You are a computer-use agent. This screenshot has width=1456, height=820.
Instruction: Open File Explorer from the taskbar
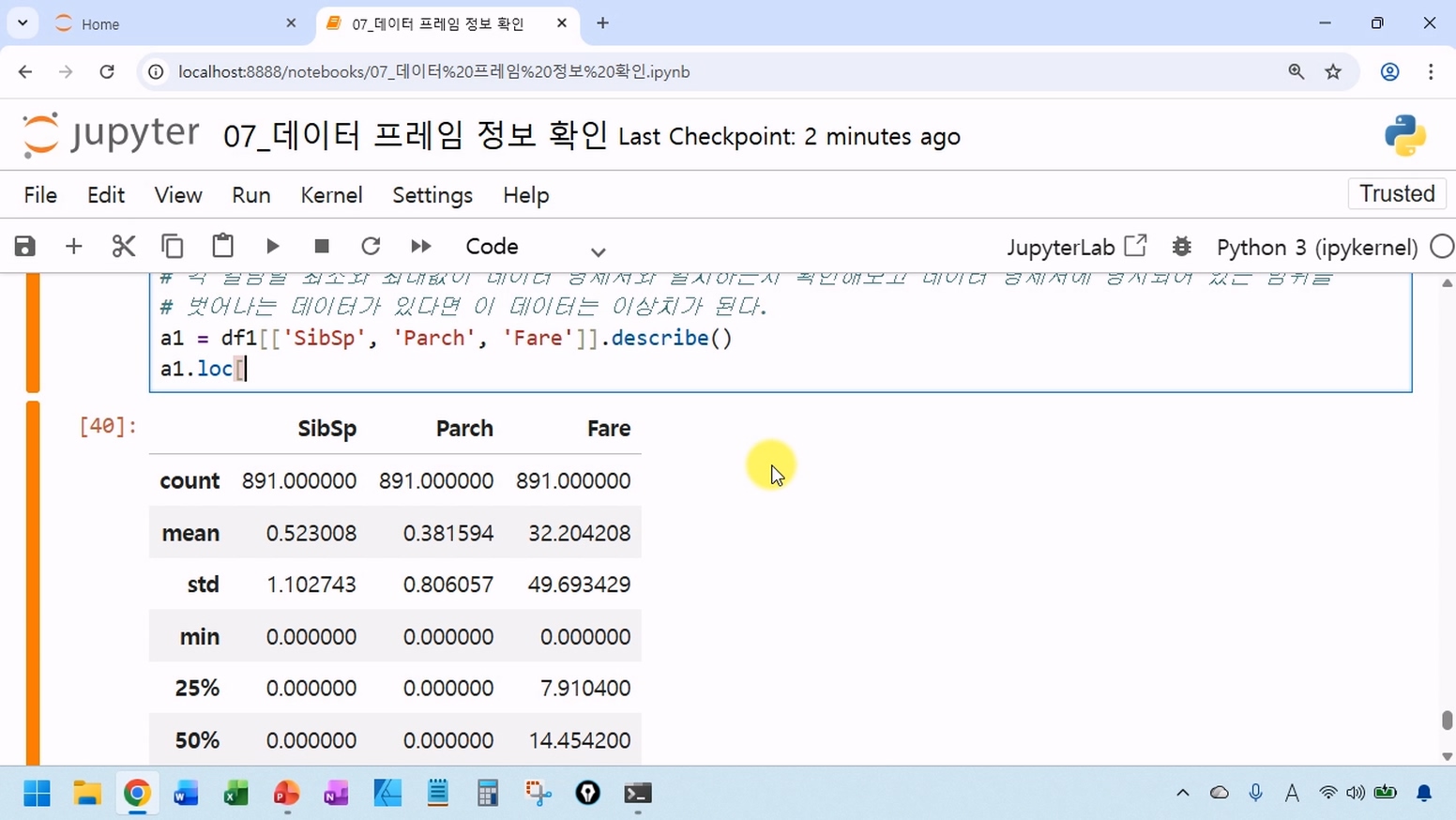click(x=87, y=794)
